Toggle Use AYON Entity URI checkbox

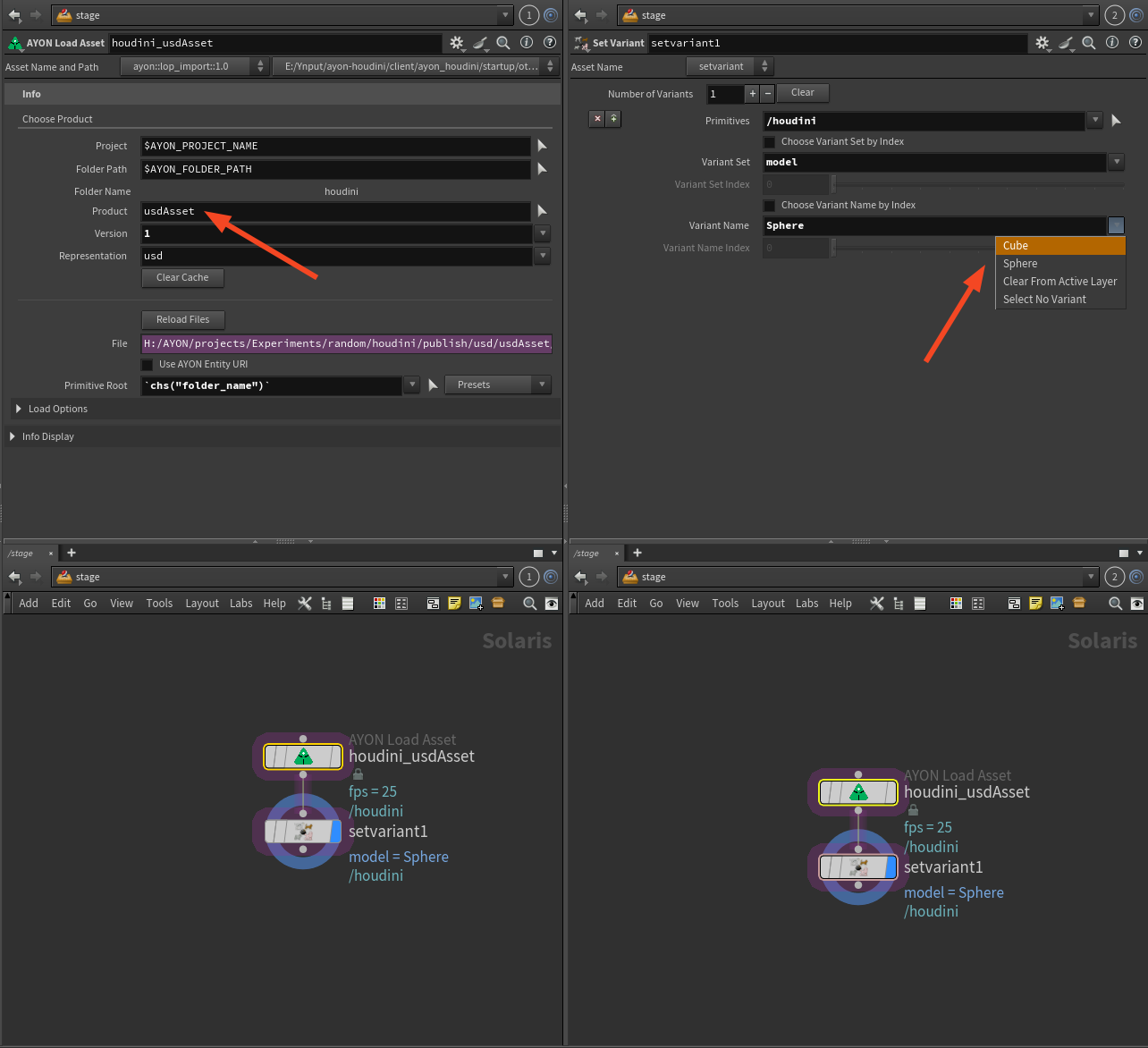148,365
